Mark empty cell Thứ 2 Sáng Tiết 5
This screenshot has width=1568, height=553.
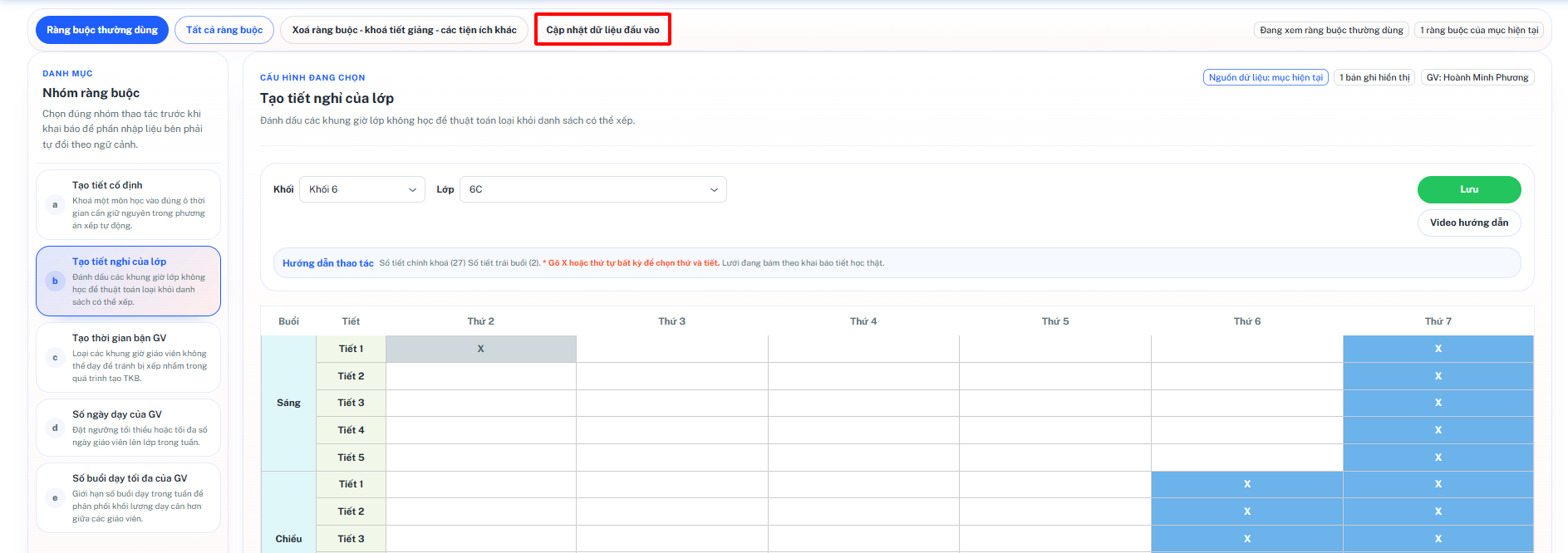pos(480,458)
